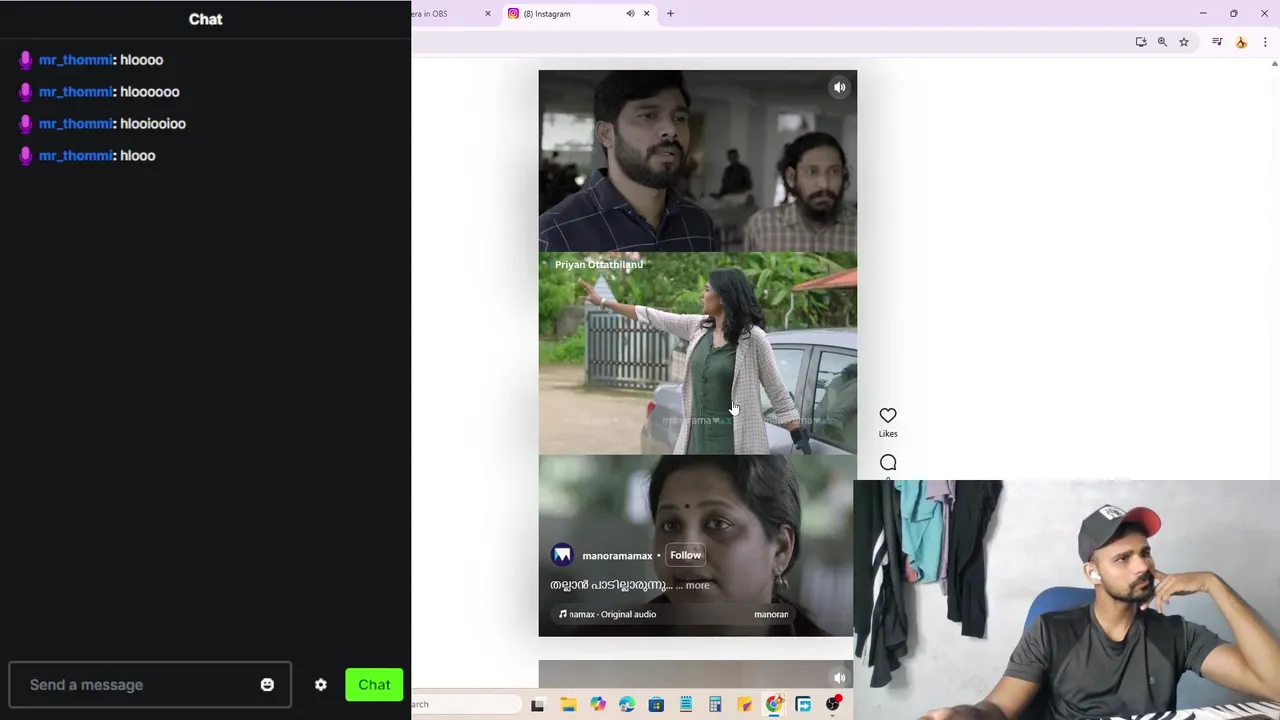
Task: Open chat settings gear
Action: [x=321, y=685]
